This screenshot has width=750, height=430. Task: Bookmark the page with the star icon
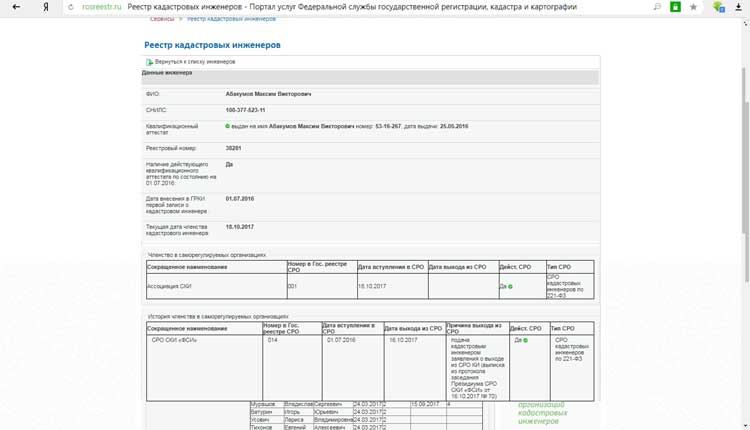(693, 7)
